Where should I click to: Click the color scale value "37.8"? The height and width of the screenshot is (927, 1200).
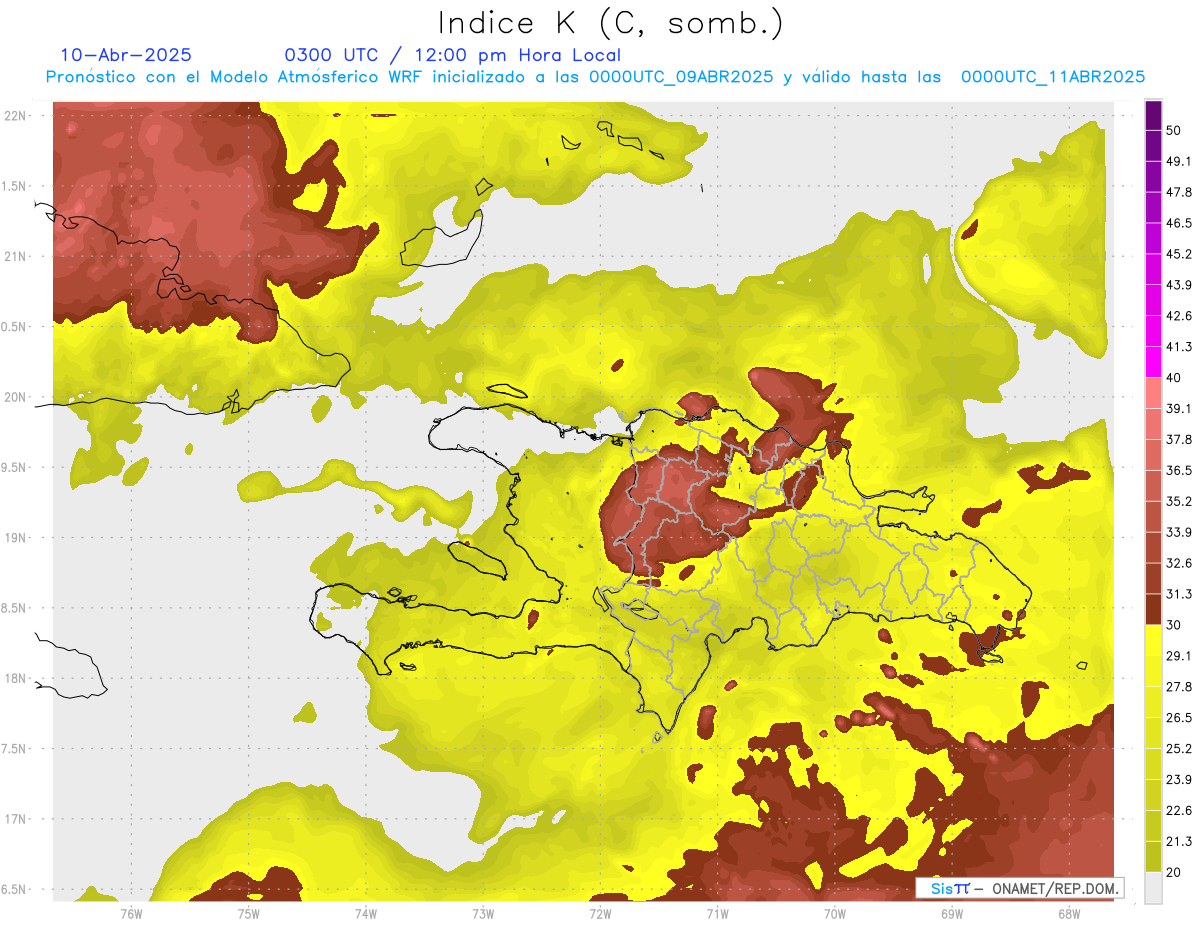(x=1179, y=440)
